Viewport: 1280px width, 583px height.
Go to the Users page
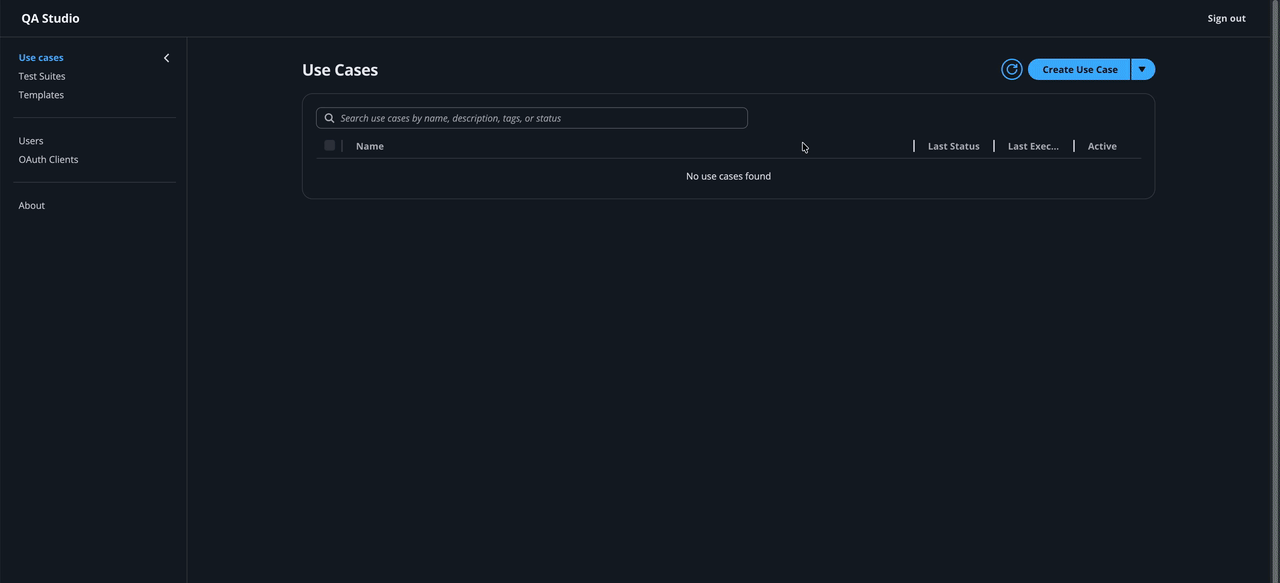[31, 139]
